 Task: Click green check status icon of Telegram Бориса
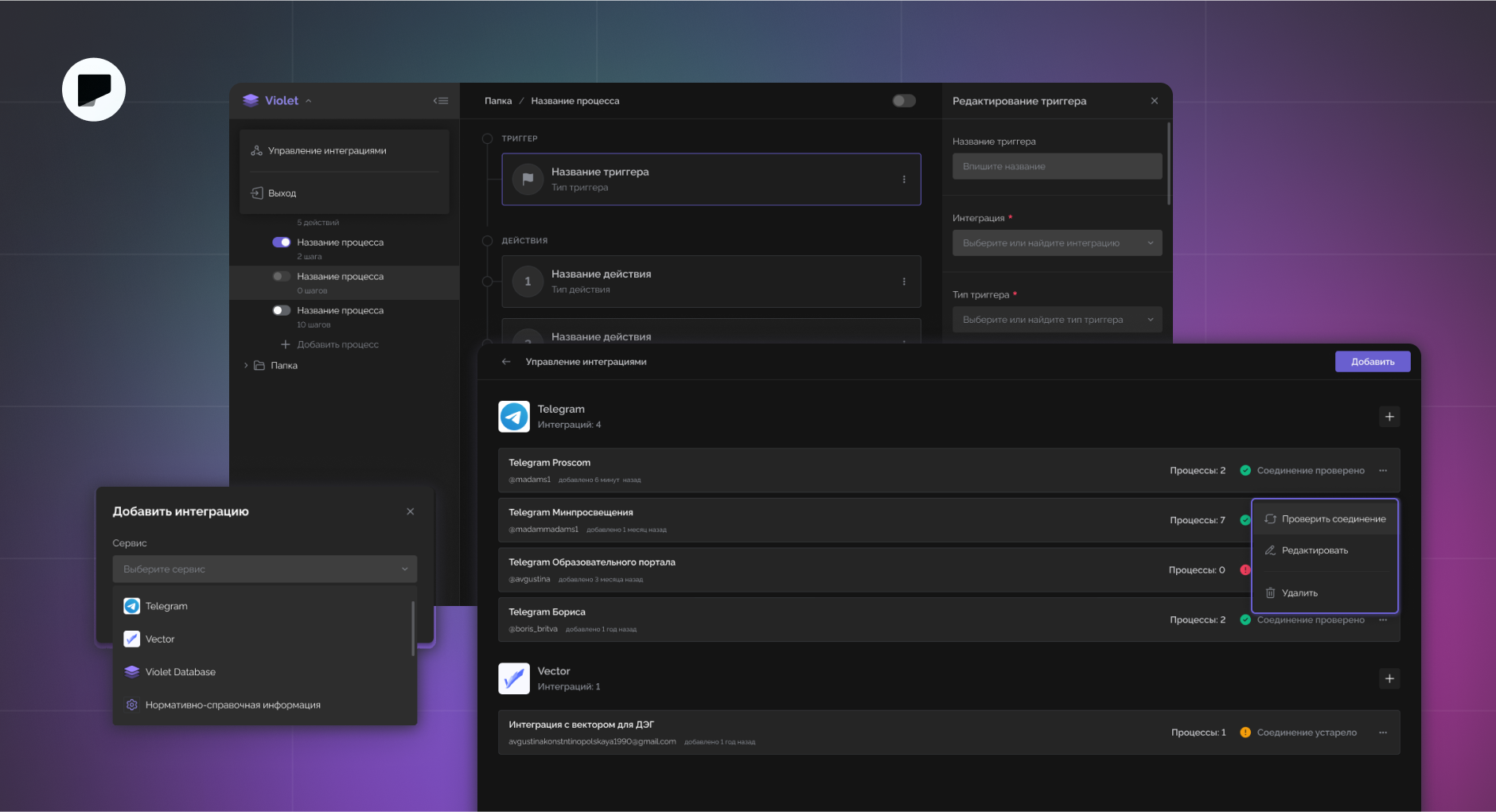1245,620
